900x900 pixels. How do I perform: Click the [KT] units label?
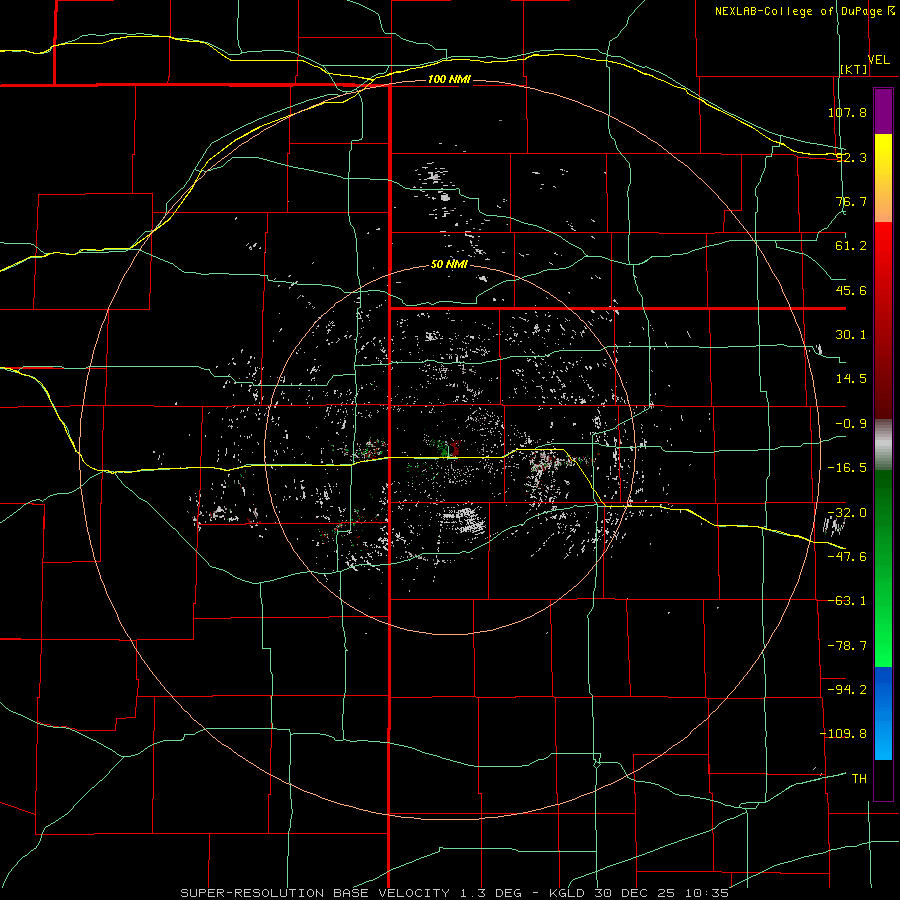pos(854,69)
